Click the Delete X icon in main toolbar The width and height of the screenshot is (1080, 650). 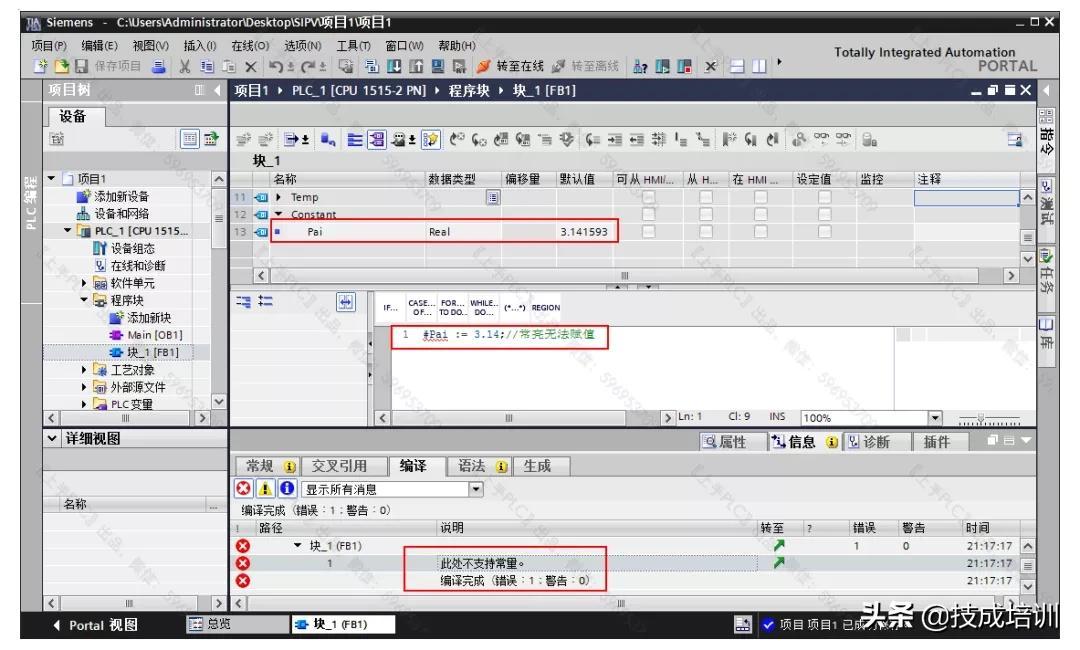(251, 67)
